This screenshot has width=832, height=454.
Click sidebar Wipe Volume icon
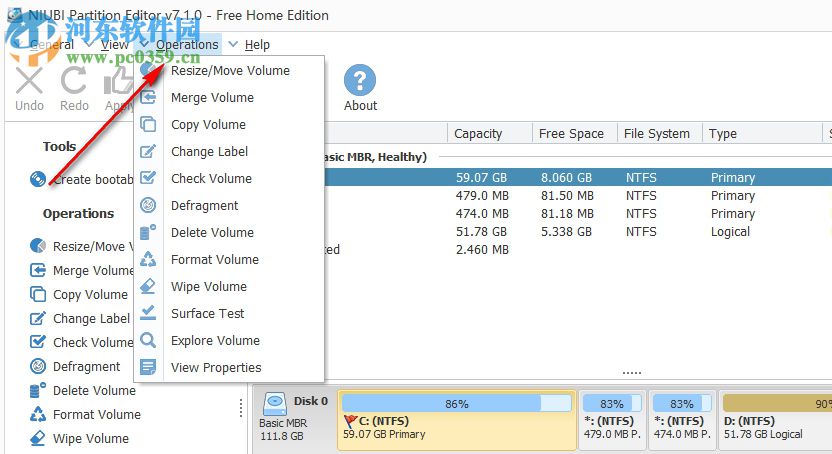38,438
